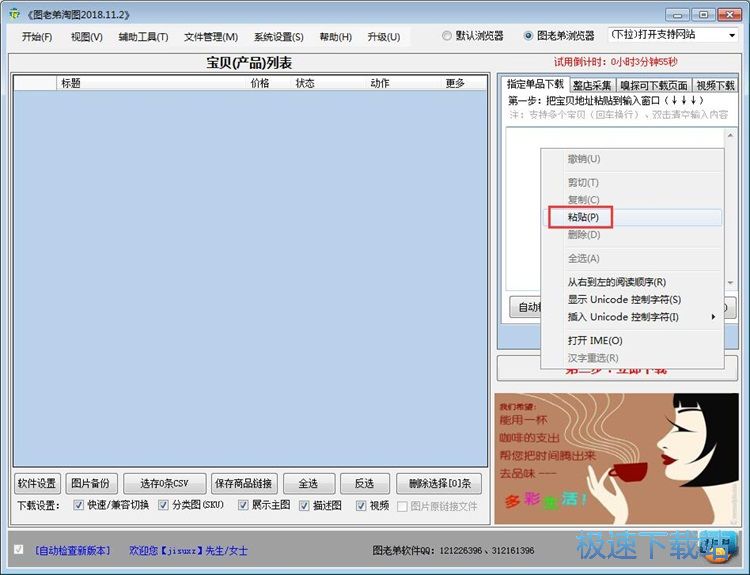Click the 保存商品链接 button

pyautogui.click(x=244, y=484)
